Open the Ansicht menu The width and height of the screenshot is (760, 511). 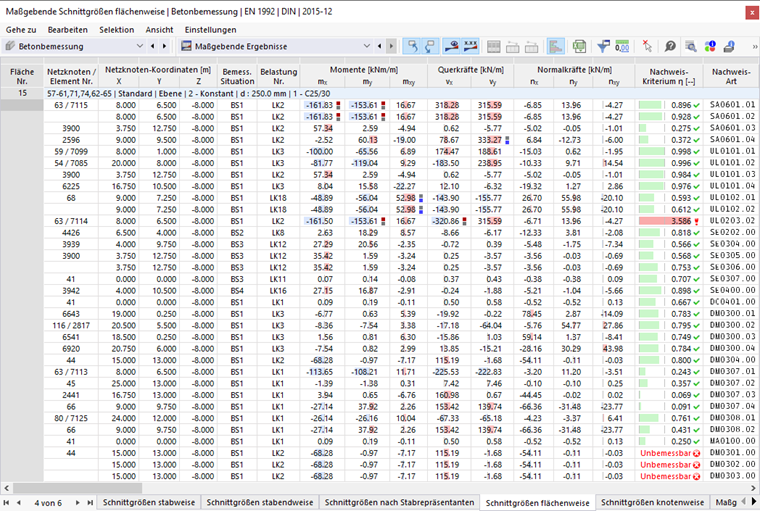coord(159,30)
